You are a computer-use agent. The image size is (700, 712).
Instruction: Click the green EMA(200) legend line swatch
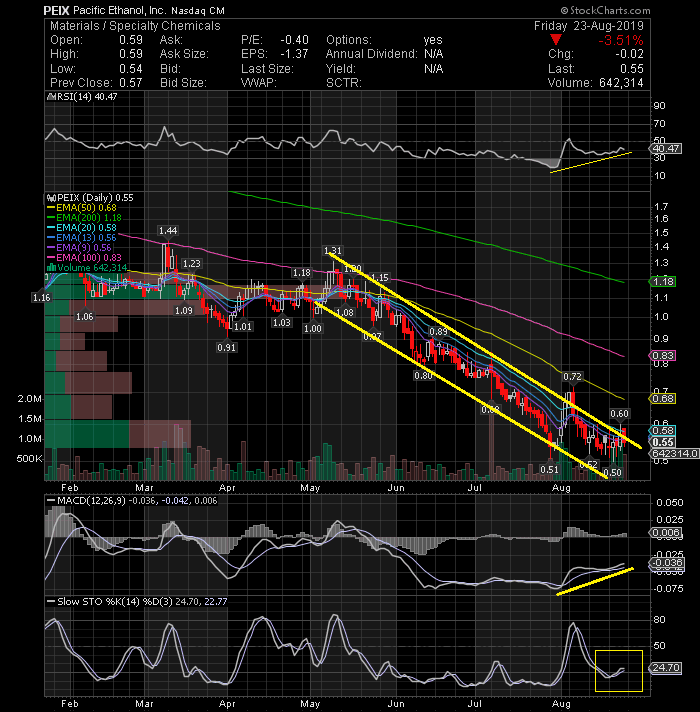(x=51, y=218)
